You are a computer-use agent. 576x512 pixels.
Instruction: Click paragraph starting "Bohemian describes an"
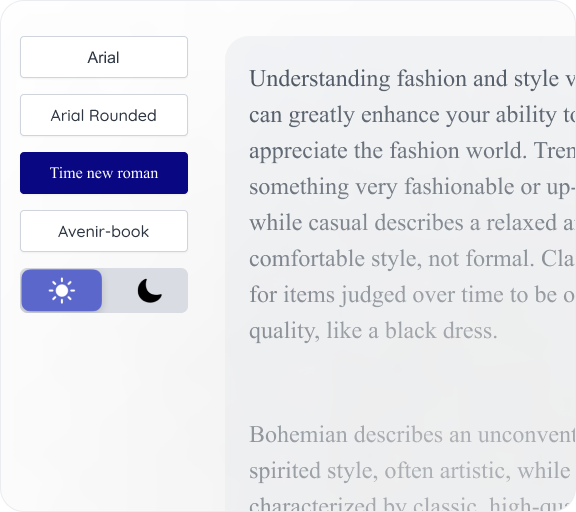pos(413,467)
